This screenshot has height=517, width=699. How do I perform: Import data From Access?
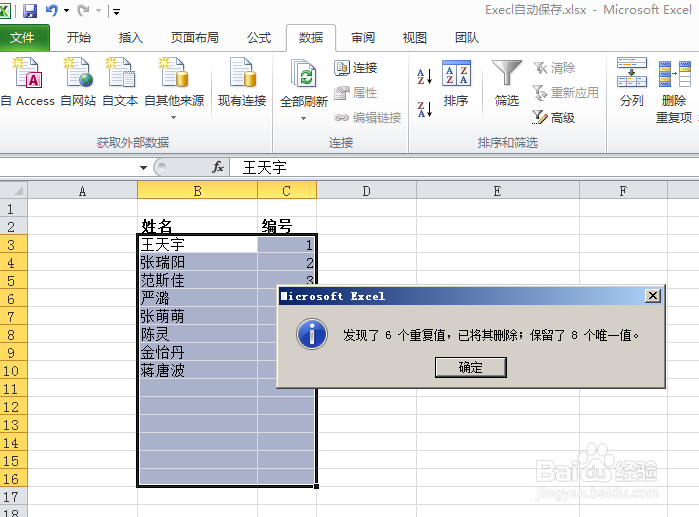tap(28, 82)
